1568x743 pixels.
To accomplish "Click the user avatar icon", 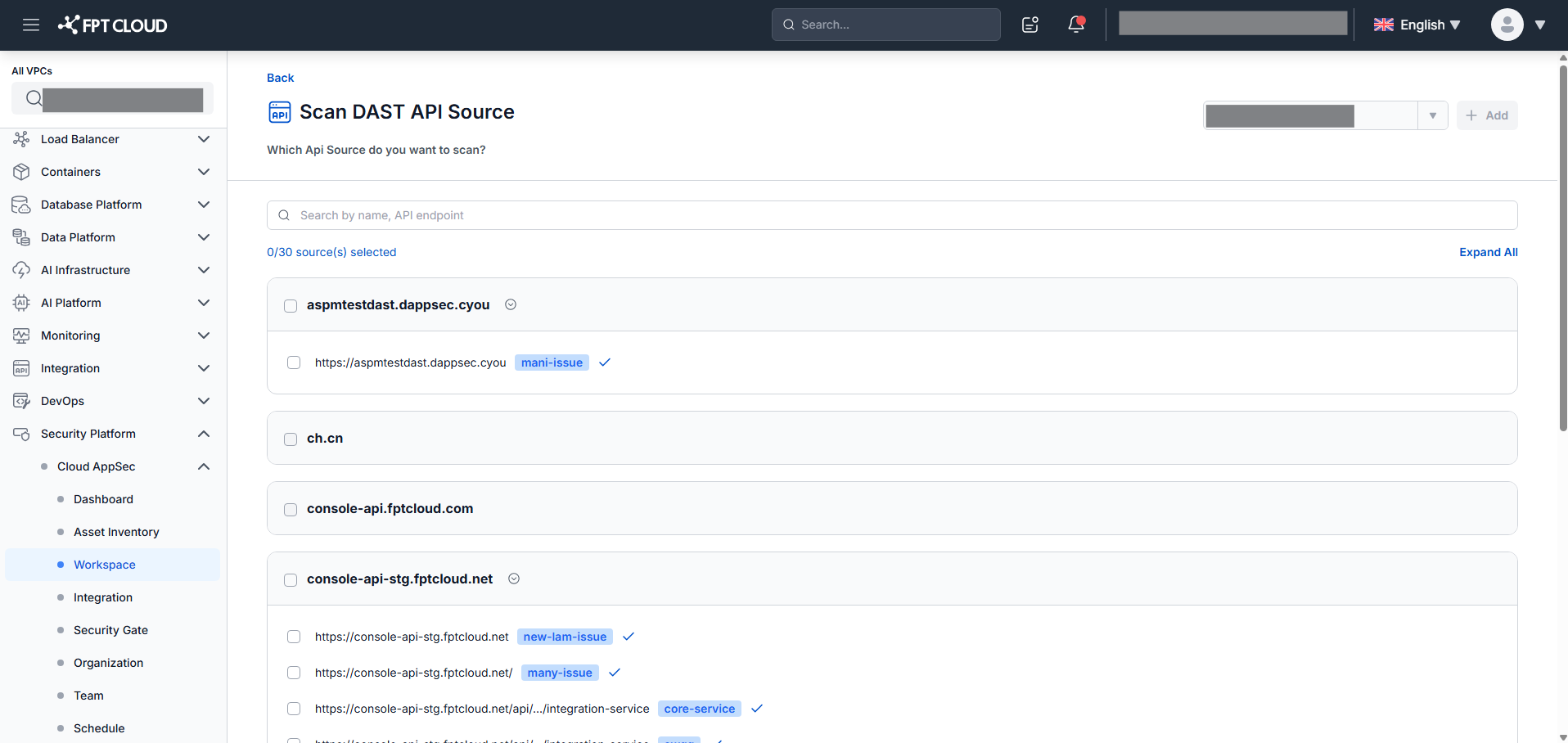I will tap(1507, 25).
